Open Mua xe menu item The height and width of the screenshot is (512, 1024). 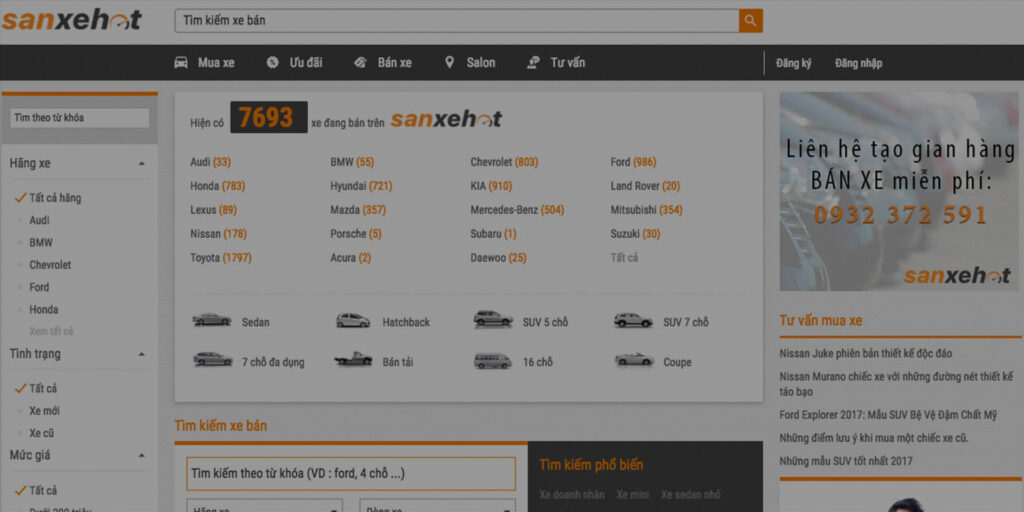point(216,63)
